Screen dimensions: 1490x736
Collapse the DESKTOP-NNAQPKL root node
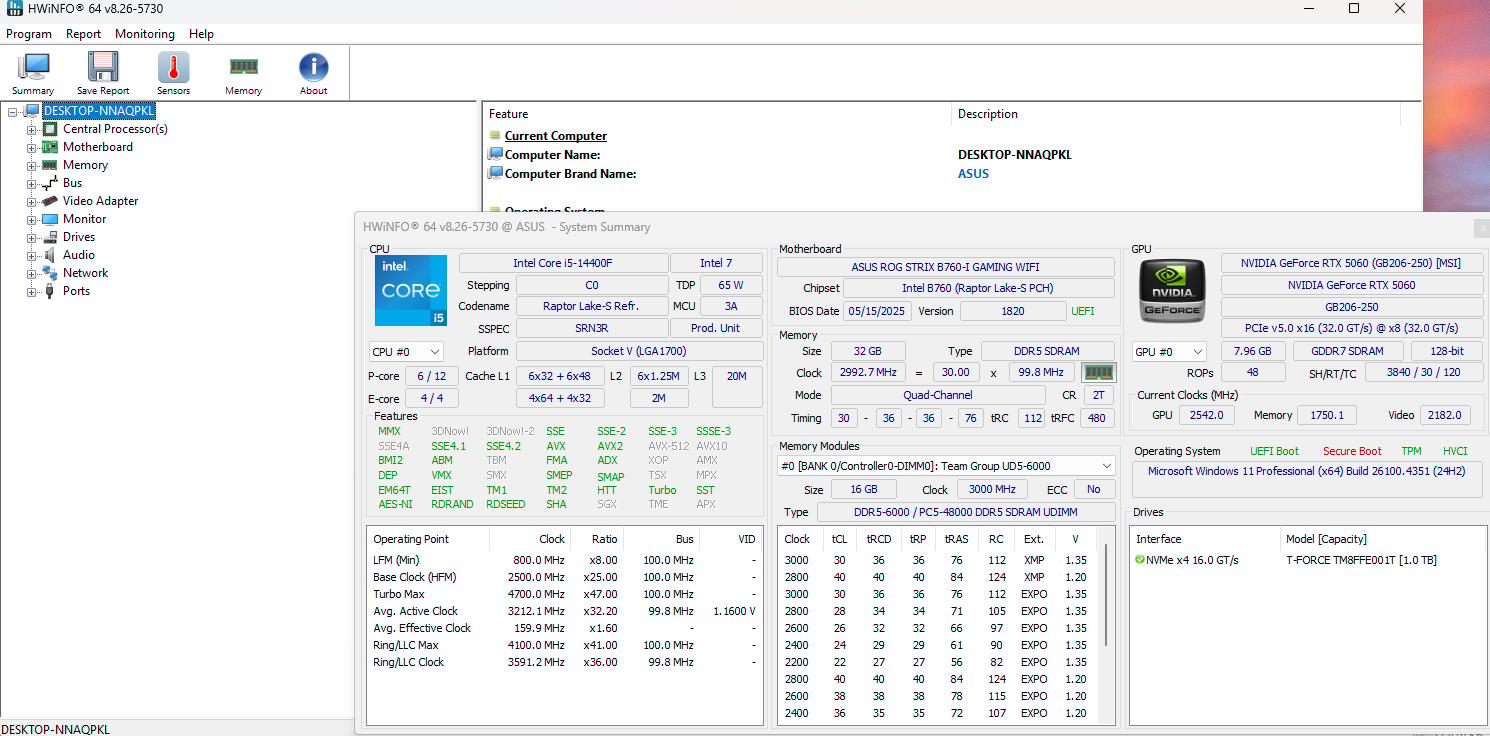click(13, 111)
